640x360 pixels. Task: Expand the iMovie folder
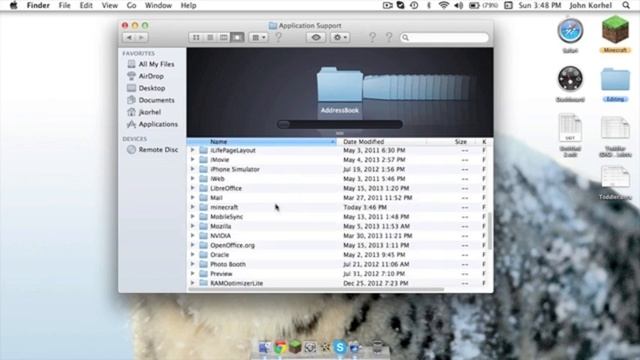193,160
